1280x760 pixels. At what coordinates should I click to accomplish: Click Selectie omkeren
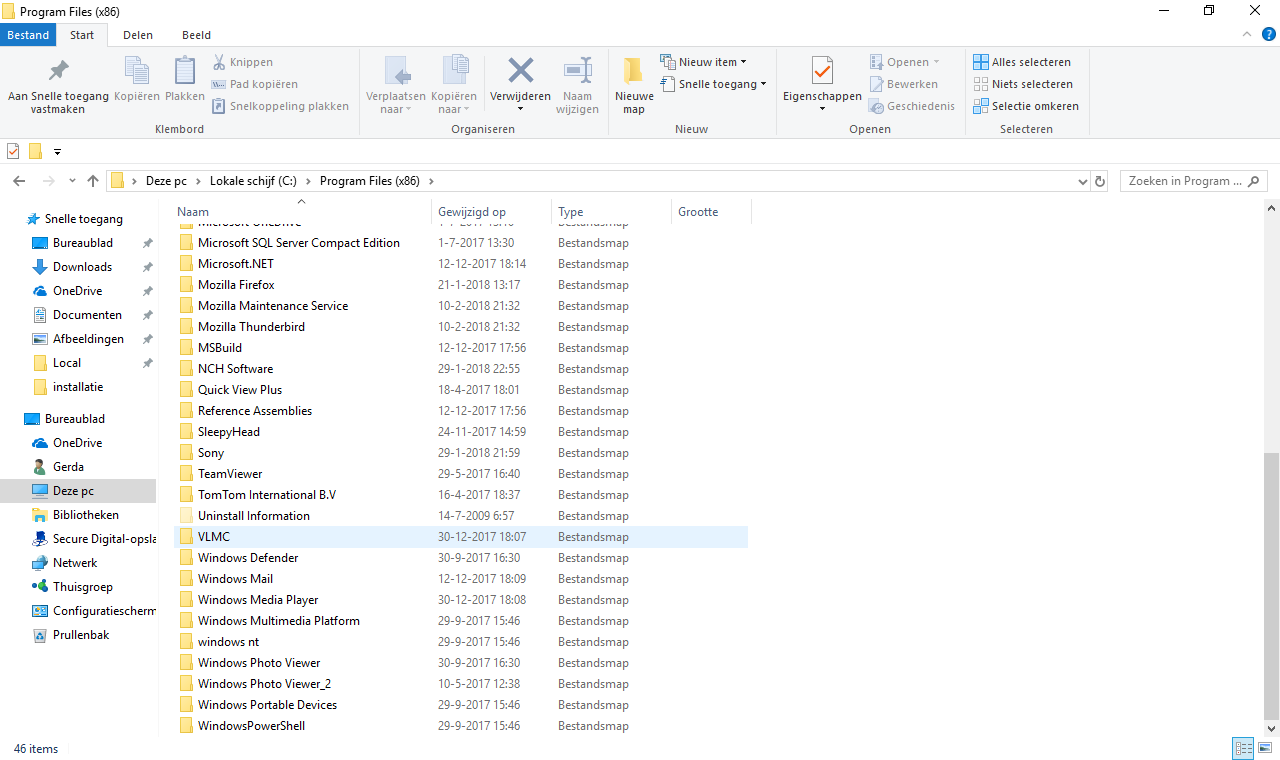tap(1025, 106)
